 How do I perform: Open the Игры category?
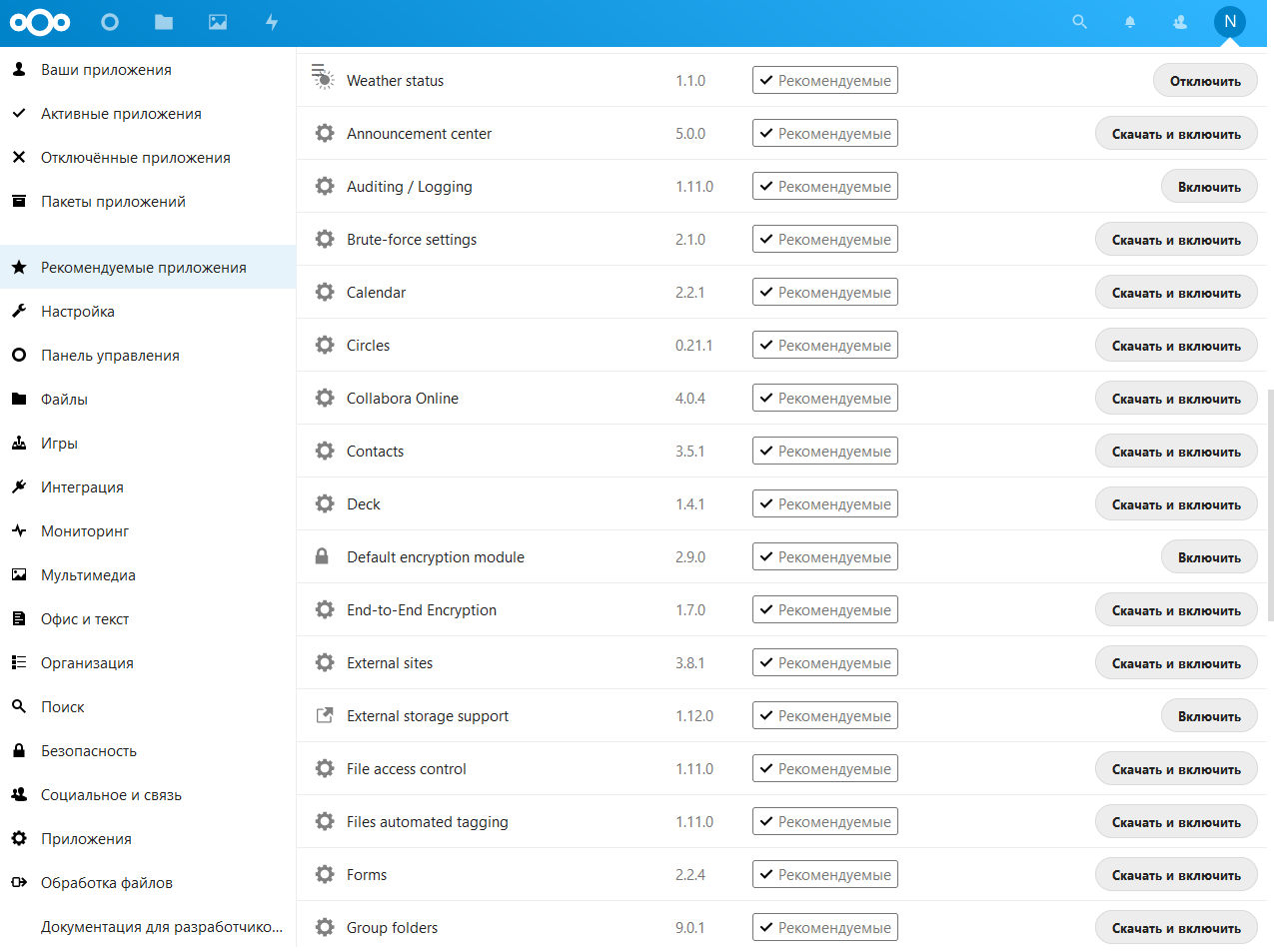[148, 444]
